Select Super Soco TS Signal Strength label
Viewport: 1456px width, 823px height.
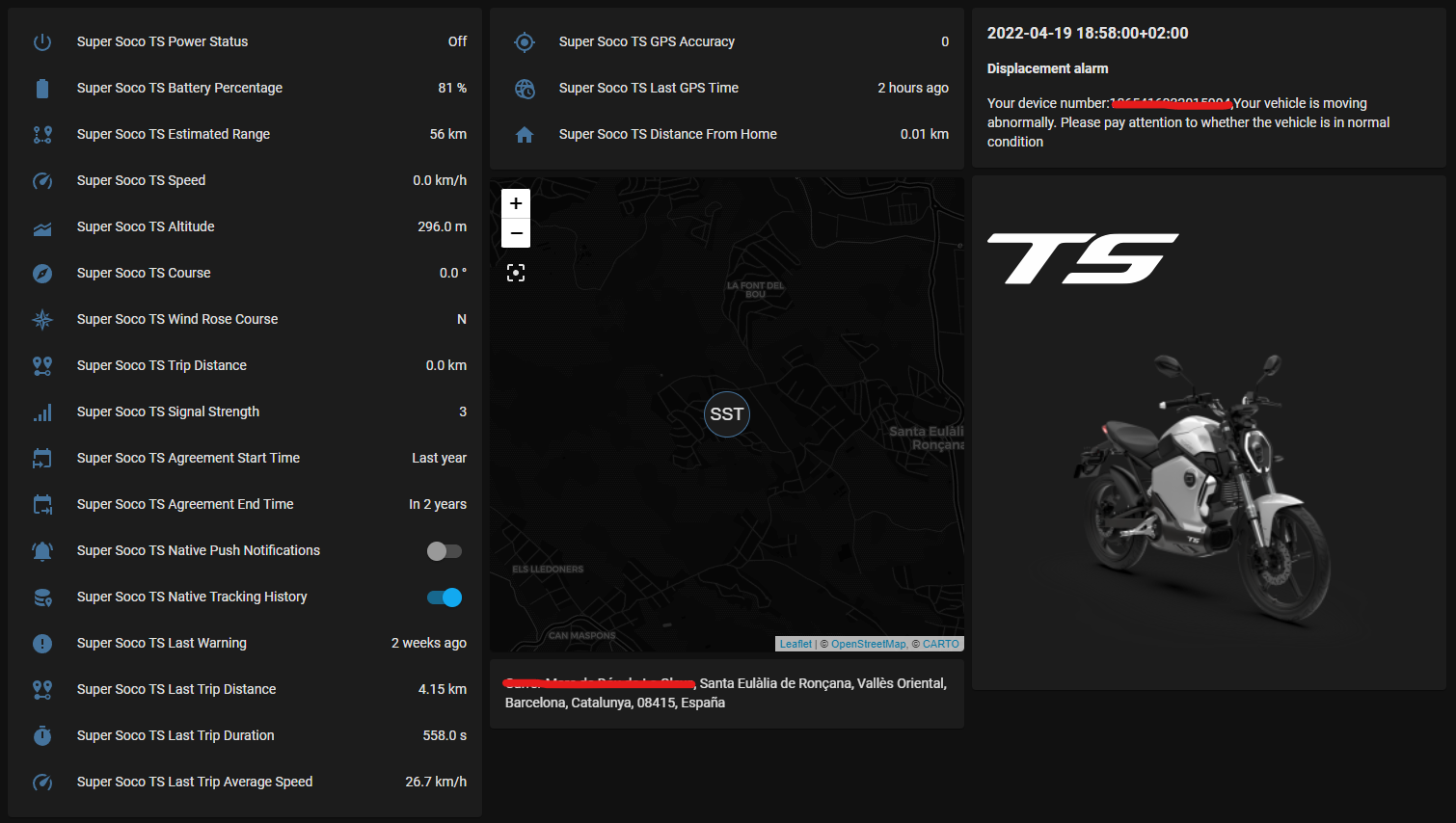pyautogui.click(x=168, y=411)
